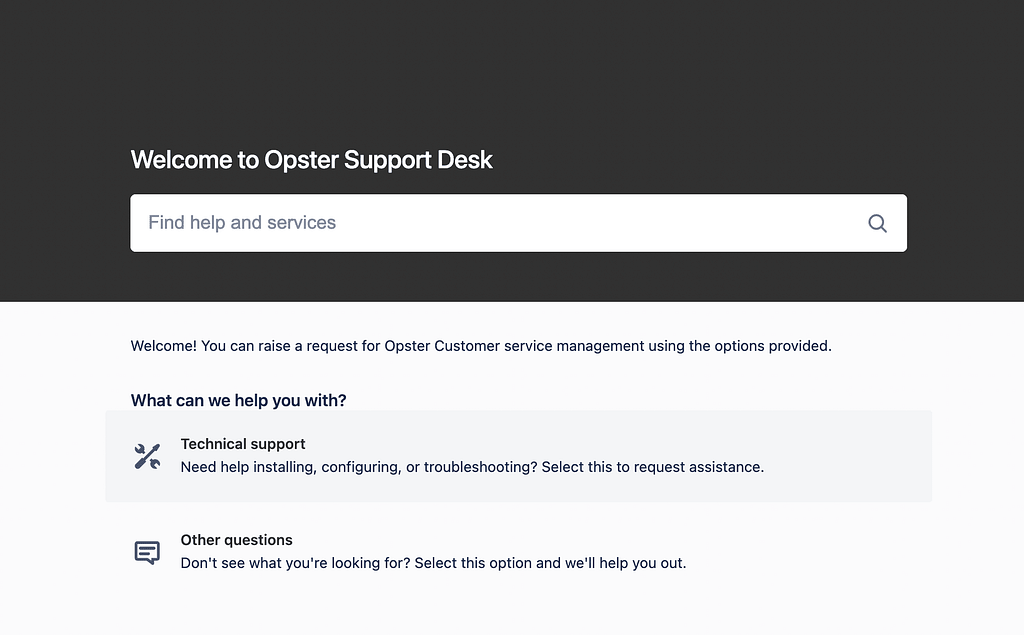This screenshot has height=635, width=1024.
Task: Click the text 'Need help installing, configuring, or troubleshooting?'
Action: pyautogui.click(x=359, y=467)
